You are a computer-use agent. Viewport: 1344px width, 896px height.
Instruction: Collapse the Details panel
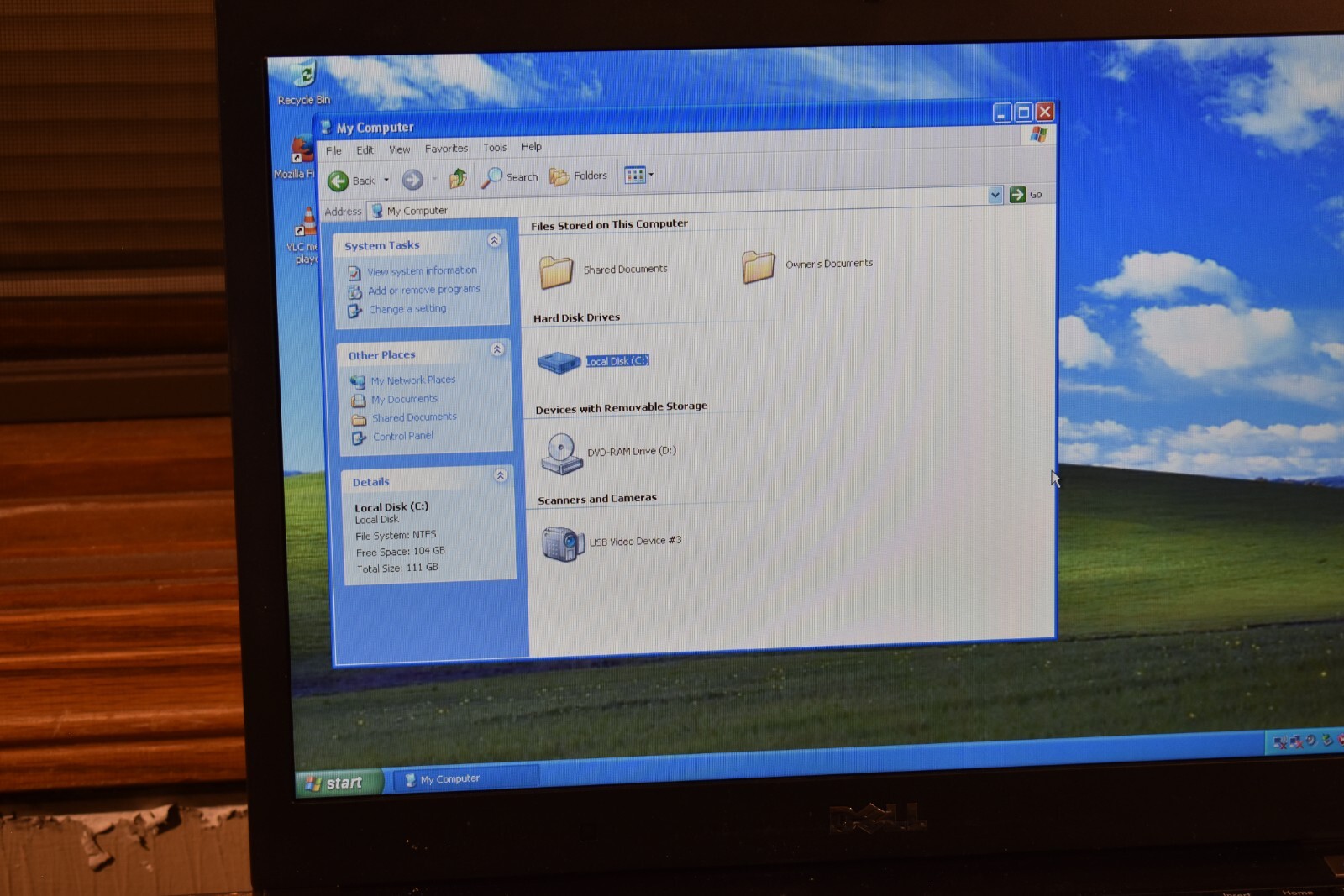click(500, 475)
